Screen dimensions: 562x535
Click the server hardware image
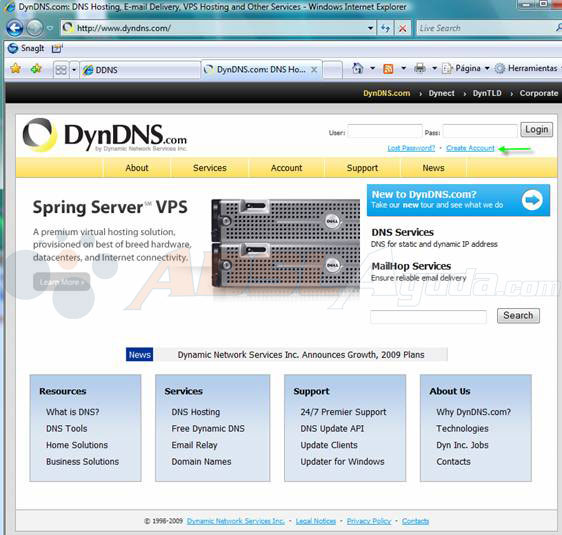[286, 244]
